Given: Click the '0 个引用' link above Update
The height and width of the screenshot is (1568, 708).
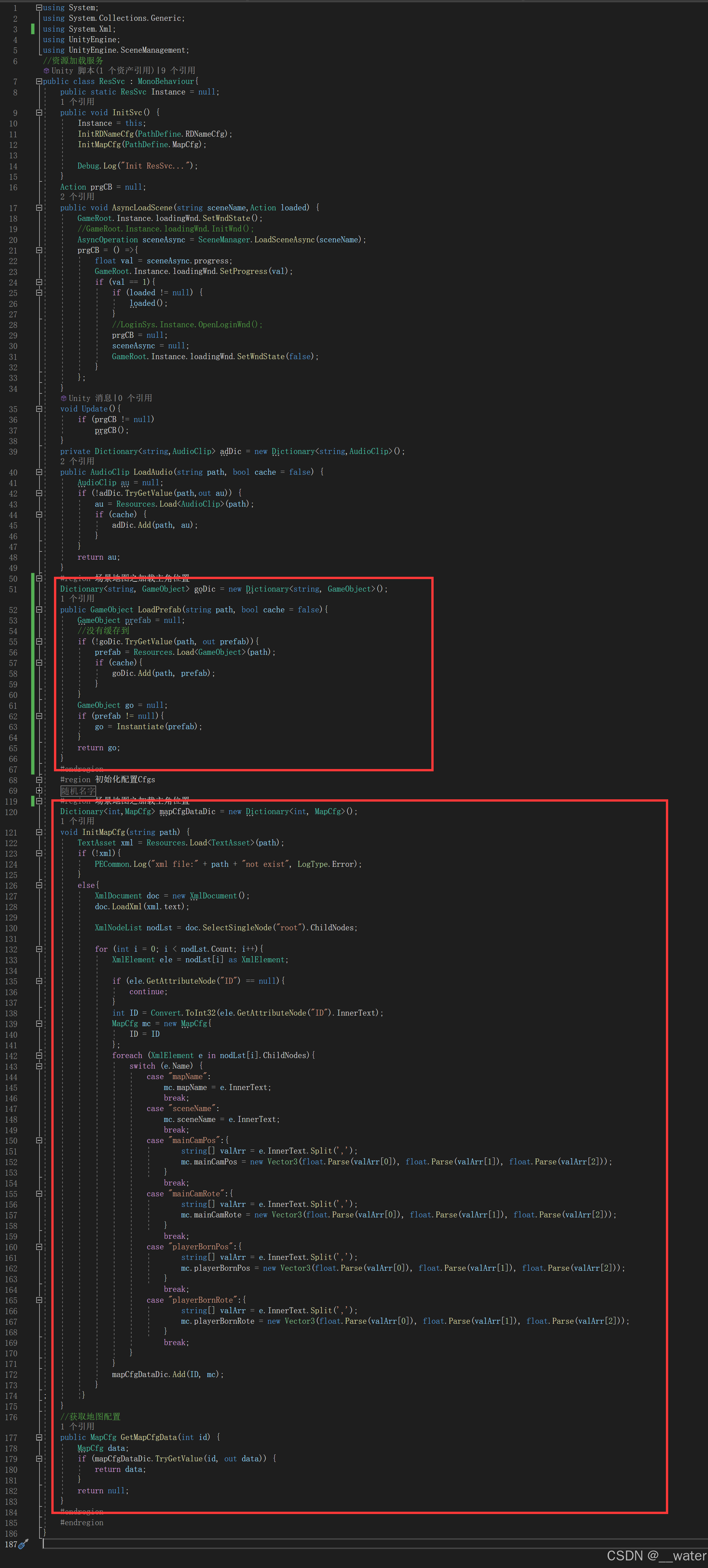Looking at the screenshot, I should click(x=135, y=398).
